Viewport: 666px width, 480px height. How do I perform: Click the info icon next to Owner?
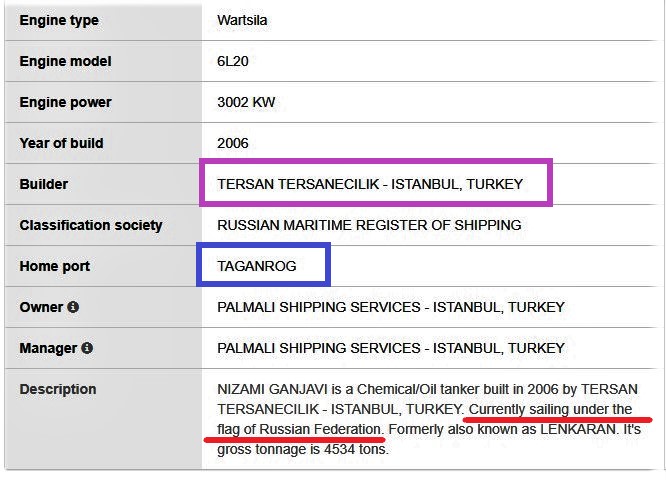pyautogui.click(x=73, y=307)
